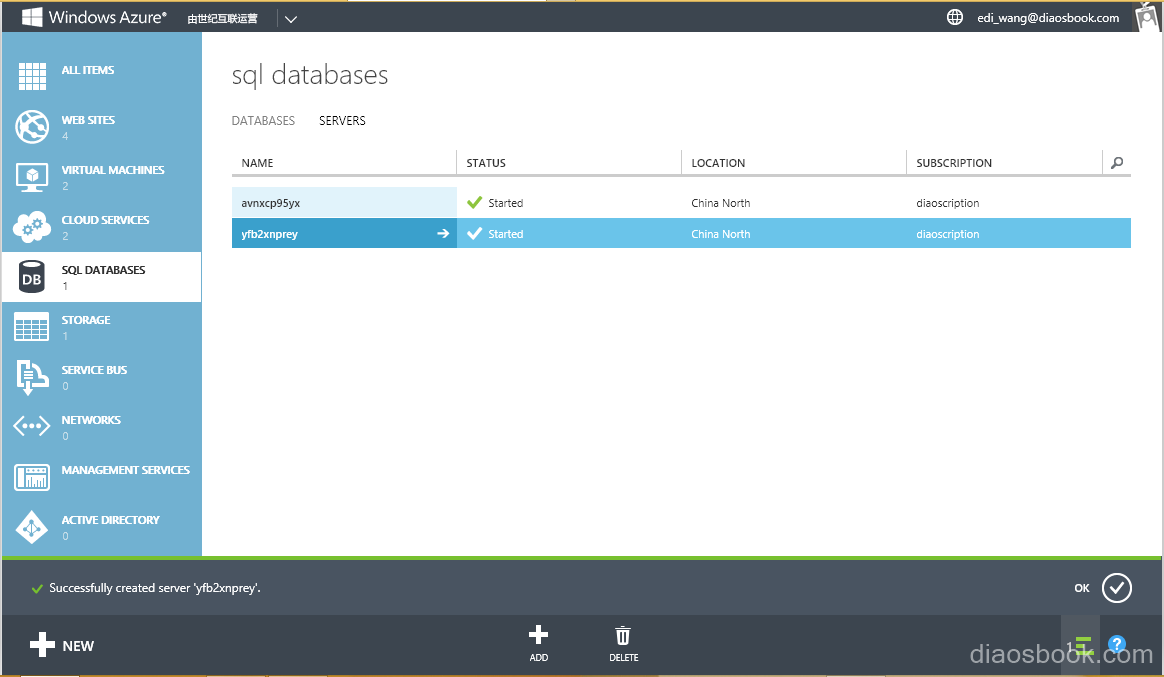
Task: Open account menu edi_wang@diaosbook.com
Action: click(x=1048, y=18)
